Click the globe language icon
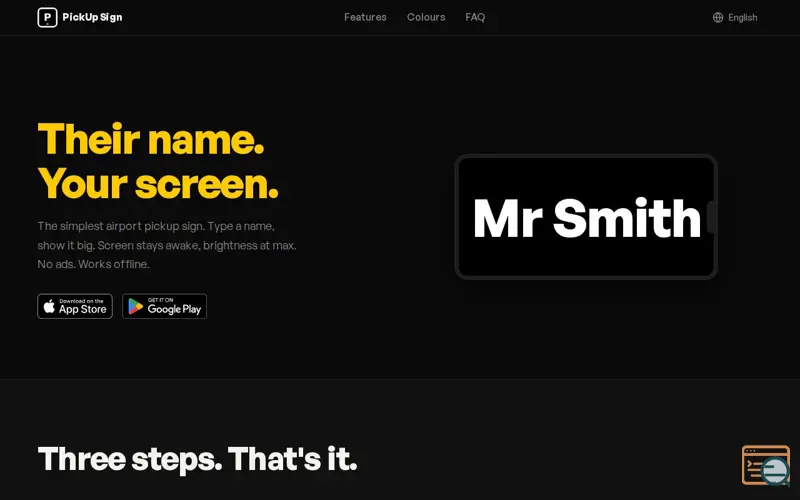Screen dimensions: 800x500 coord(718,17)
